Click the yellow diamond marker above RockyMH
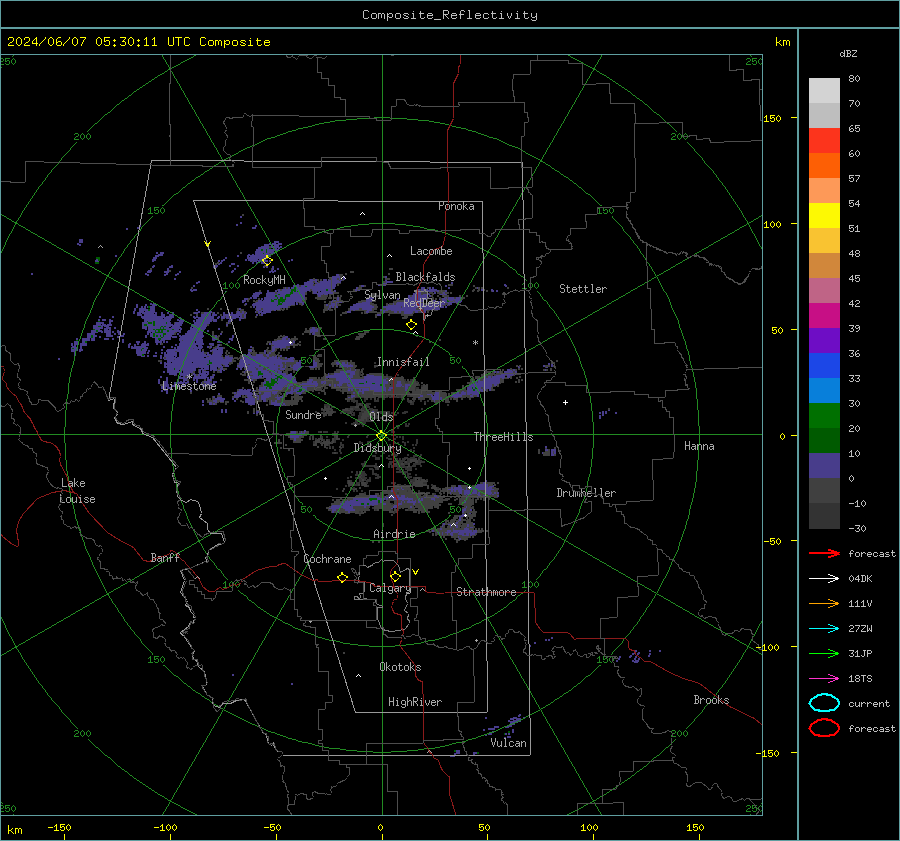The height and width of the screenshot is (841, 900). 267,261
